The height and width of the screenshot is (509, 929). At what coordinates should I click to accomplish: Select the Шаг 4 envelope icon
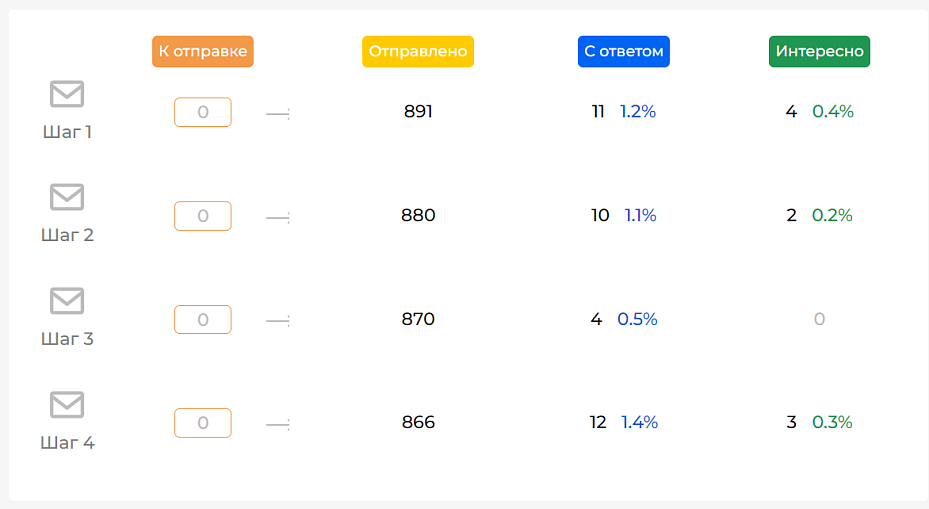pyautogui.click(x=67, y=404)
